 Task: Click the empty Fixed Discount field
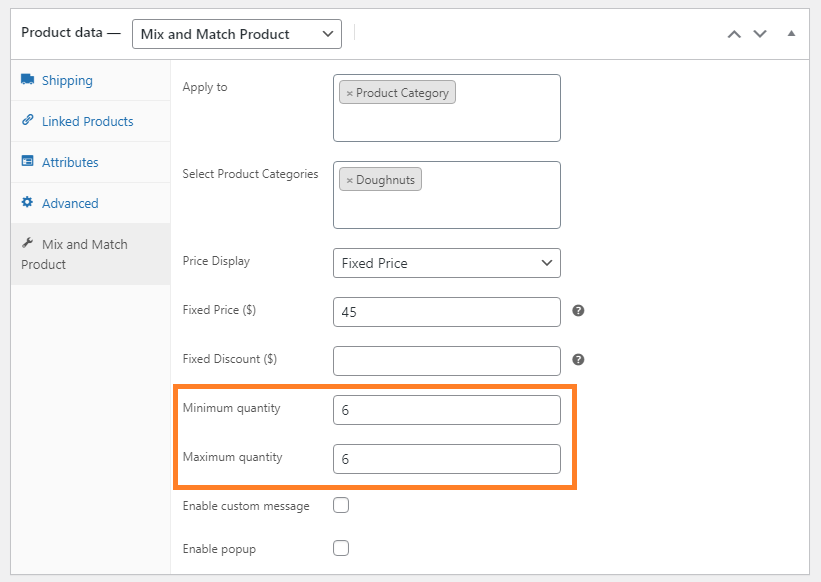point(447,361)
